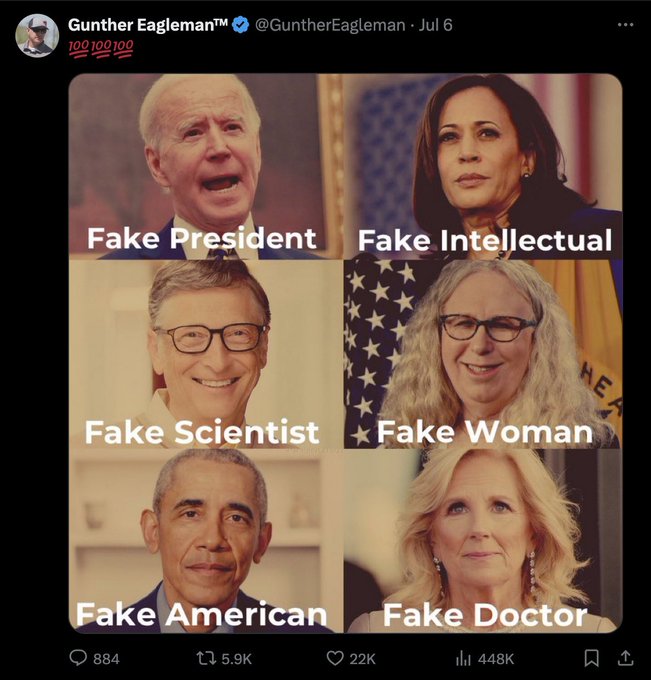Open the image panel captioned Fake American
Viewport: 651px width, 680px height.
205,540
